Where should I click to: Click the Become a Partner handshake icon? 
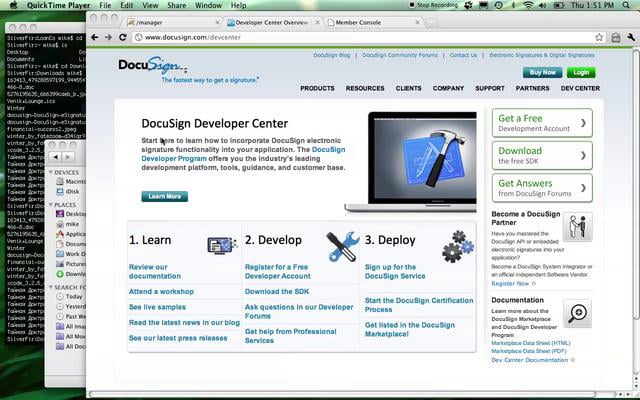(578, 227)
